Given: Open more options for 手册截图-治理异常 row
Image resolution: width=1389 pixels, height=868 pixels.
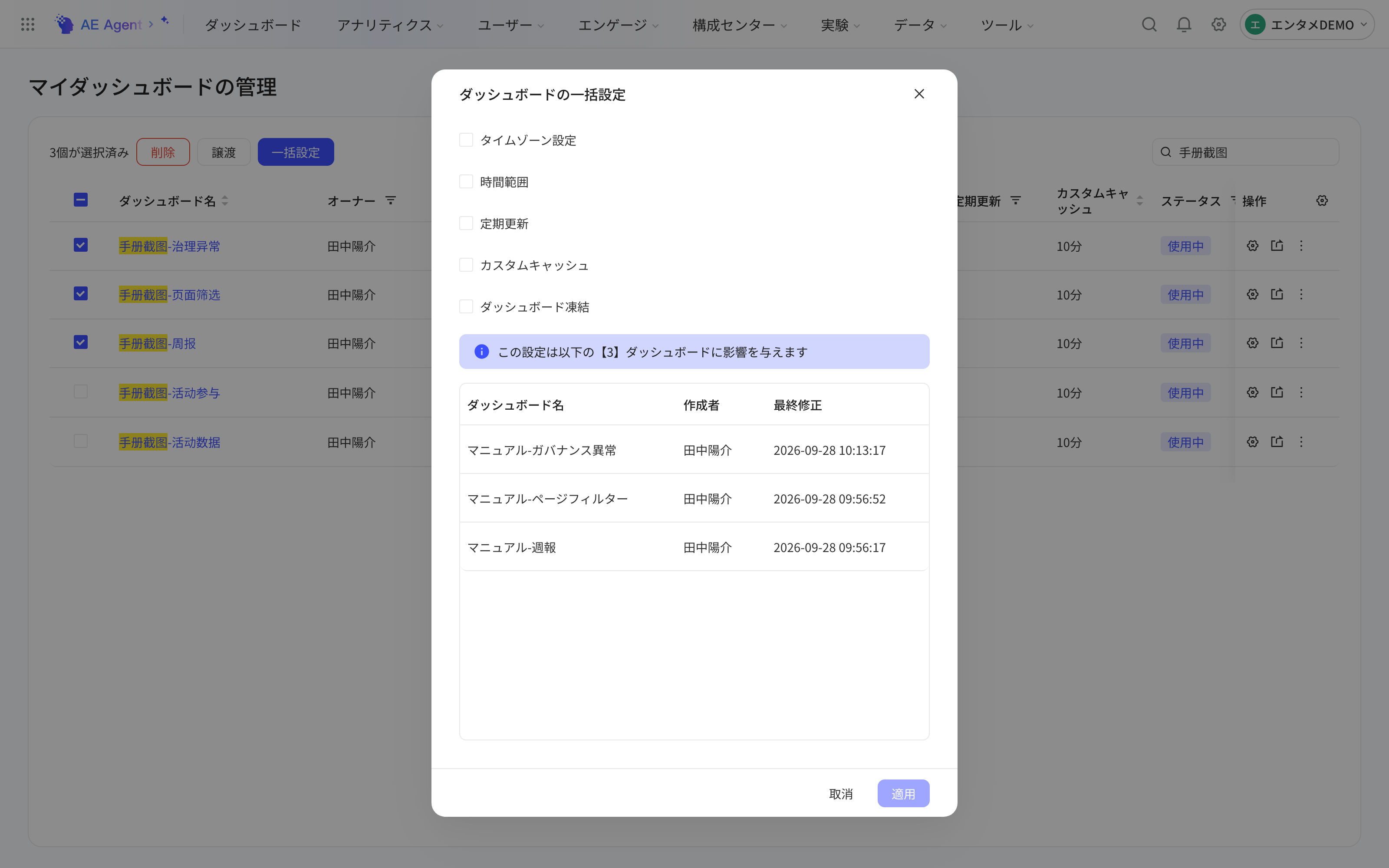Looking at the screenshot, I should [1301, 246].
